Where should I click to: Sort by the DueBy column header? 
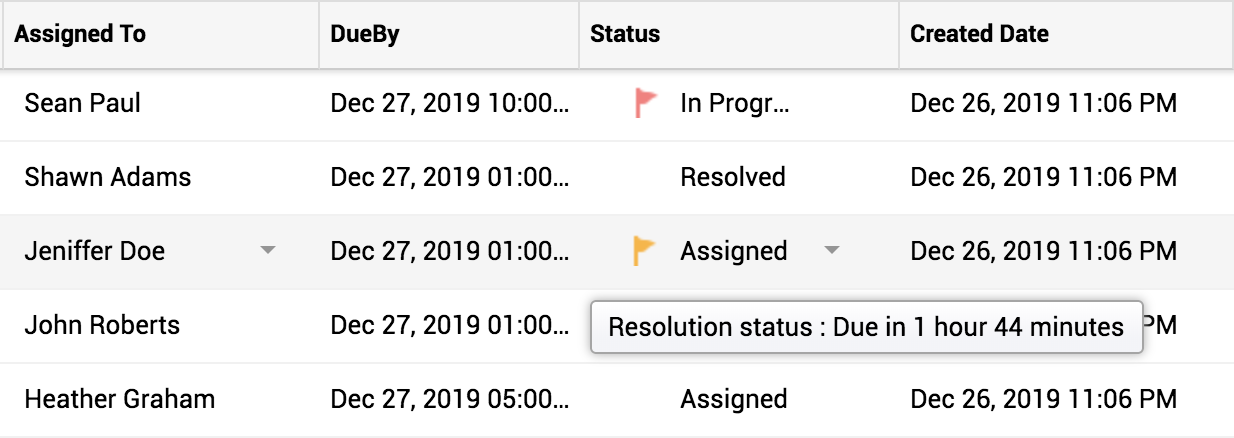(365, 34)
